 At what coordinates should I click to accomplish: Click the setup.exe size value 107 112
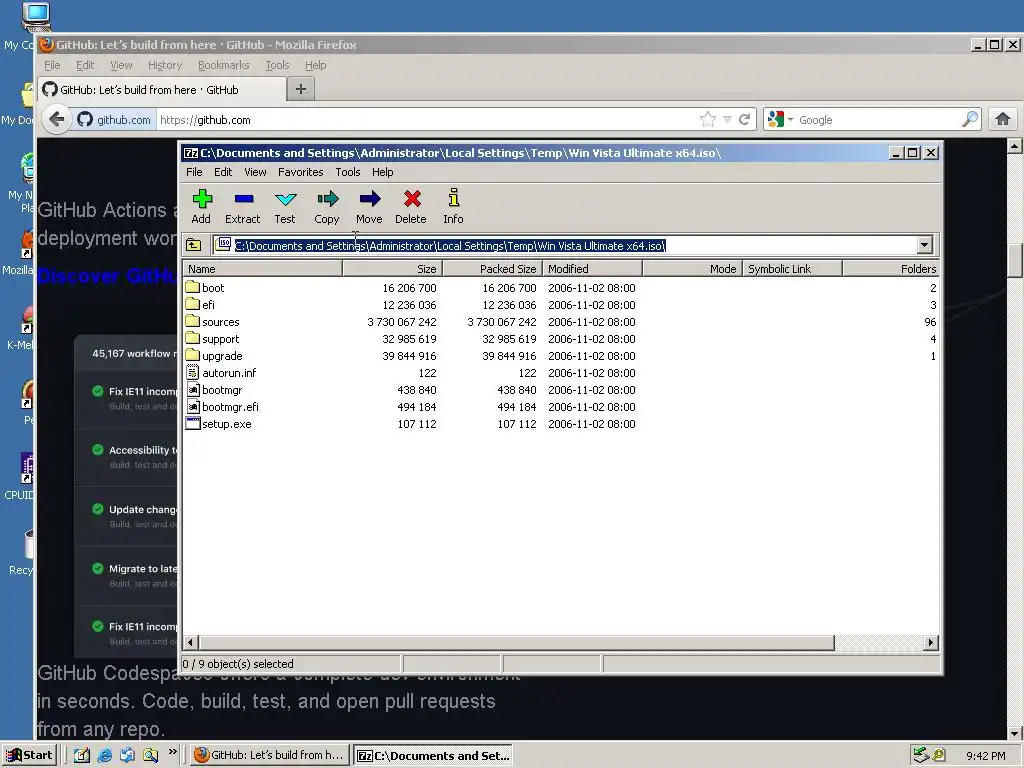pos(417,424)
